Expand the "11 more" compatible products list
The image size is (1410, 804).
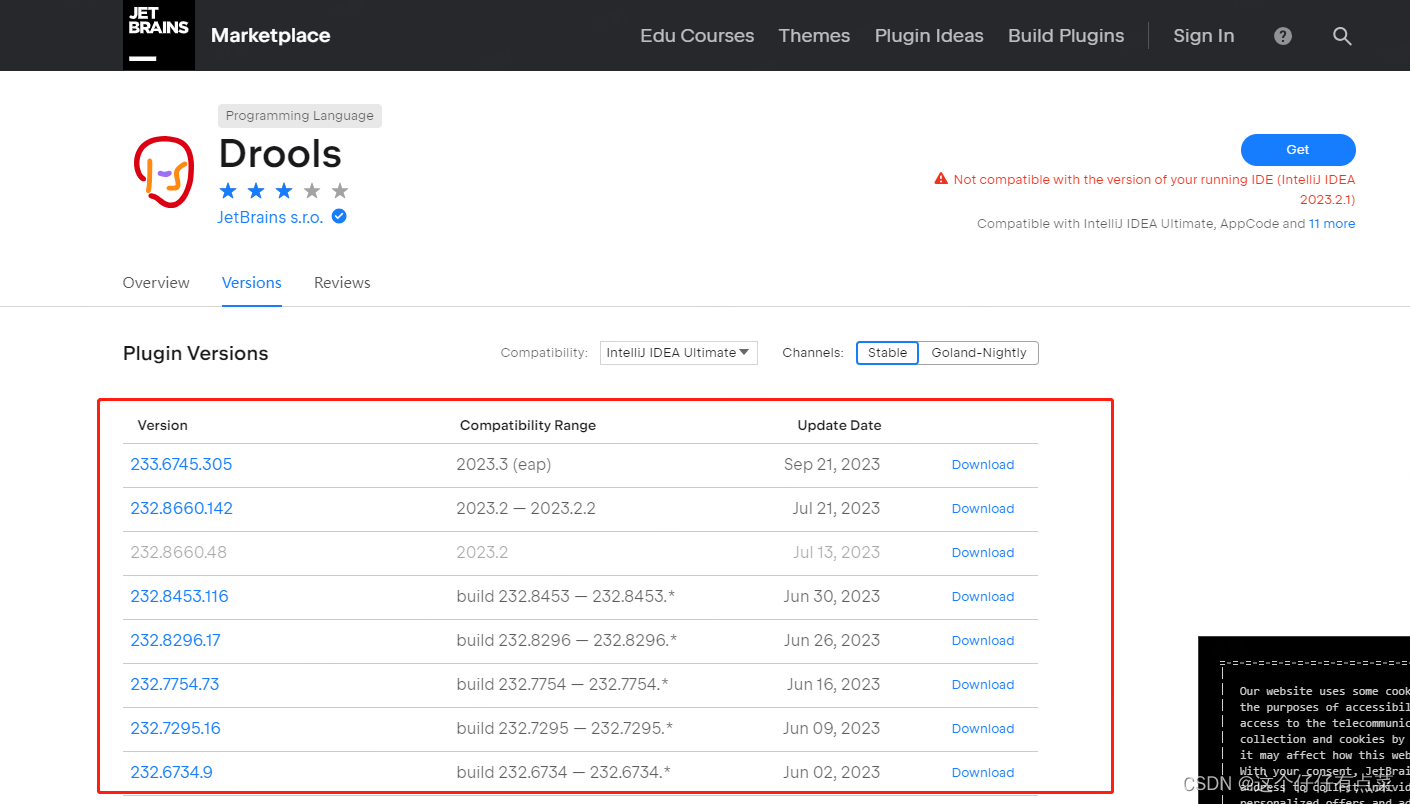pos(1332,223)
